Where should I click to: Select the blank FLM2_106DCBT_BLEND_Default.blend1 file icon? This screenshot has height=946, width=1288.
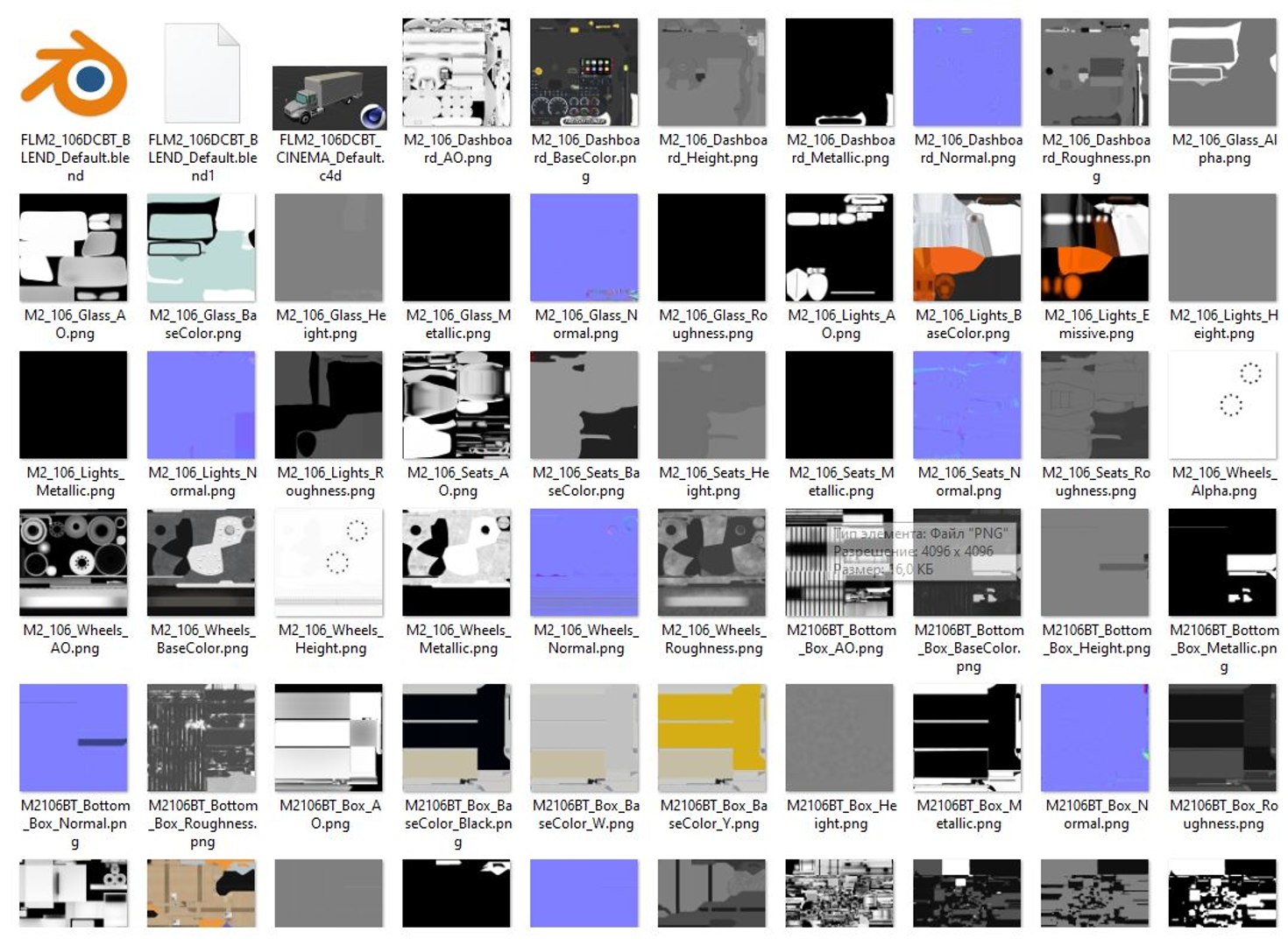coord(202,73)
